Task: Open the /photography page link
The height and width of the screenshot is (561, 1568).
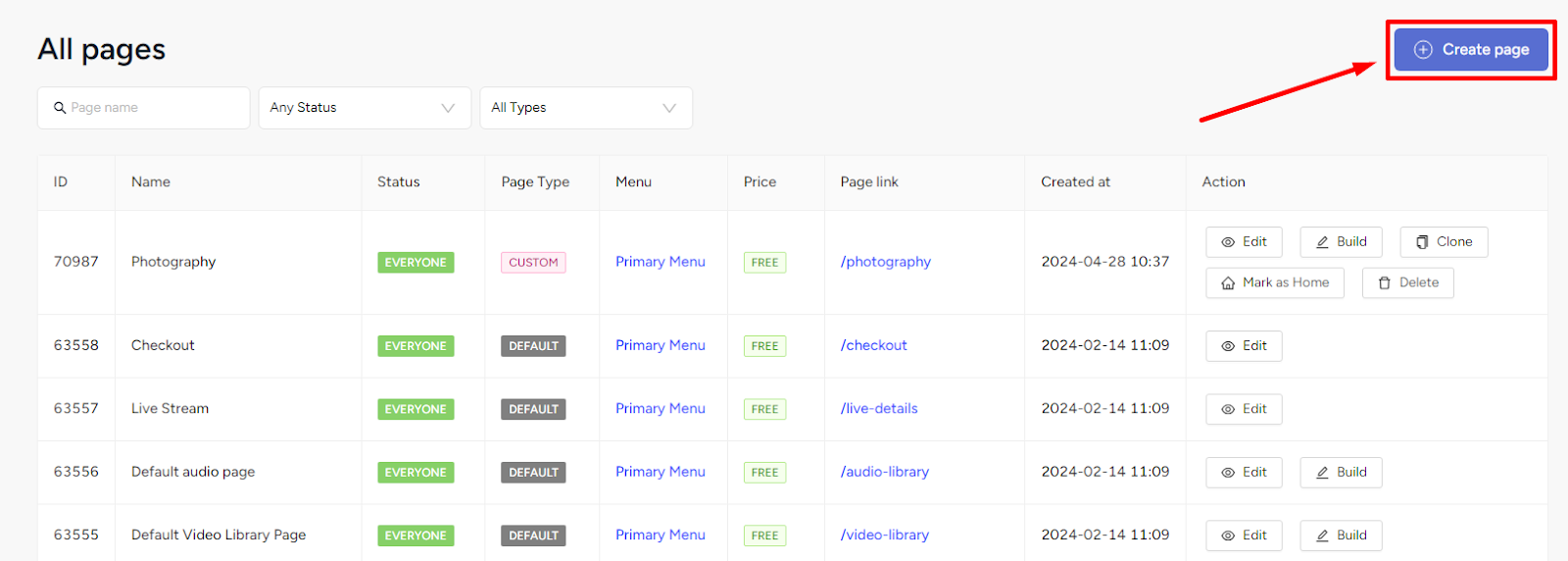Action: tap(885, 262)
